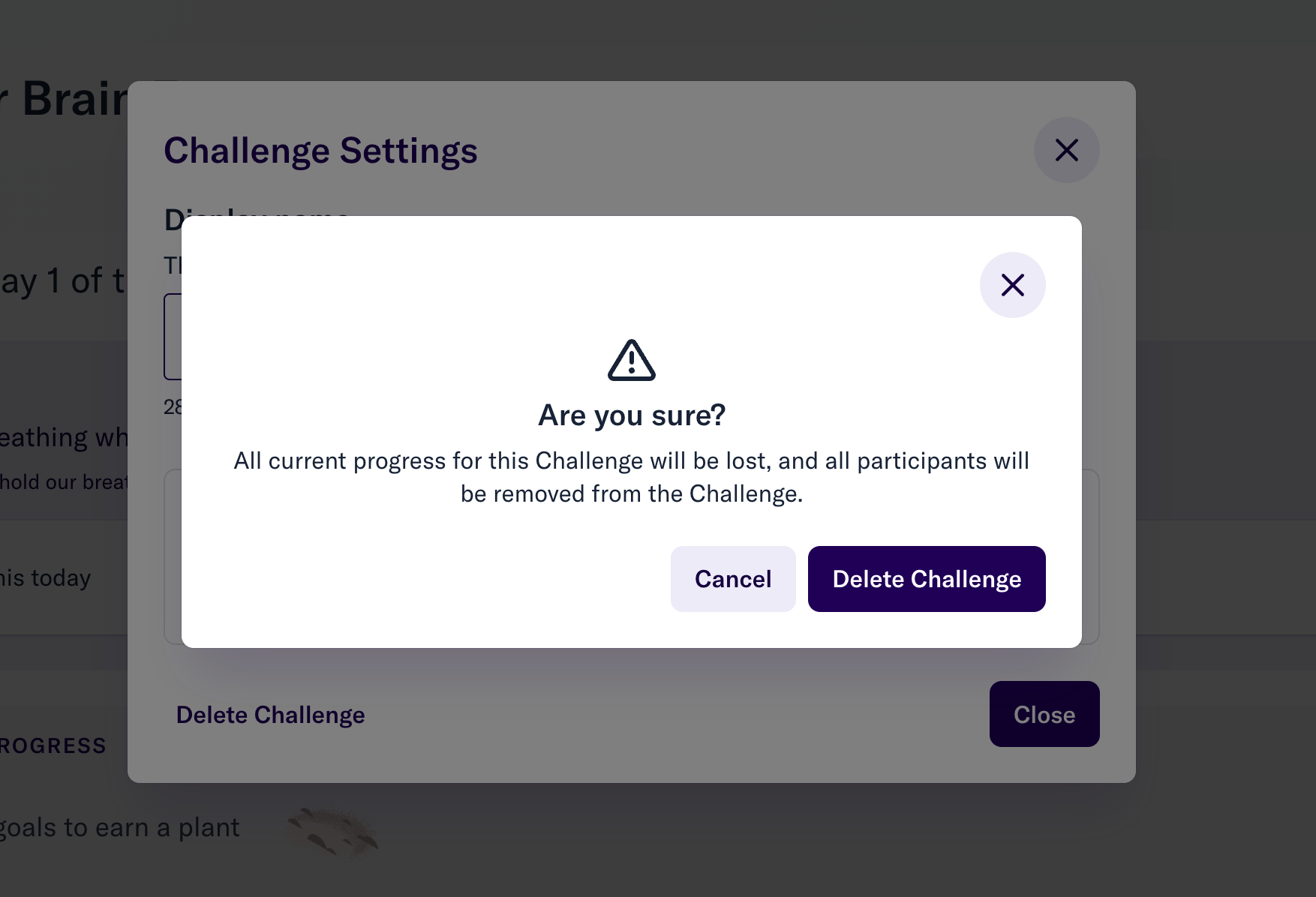Click the warning triangle icon
Screen dimensions: 1316x897
point(631,360)
